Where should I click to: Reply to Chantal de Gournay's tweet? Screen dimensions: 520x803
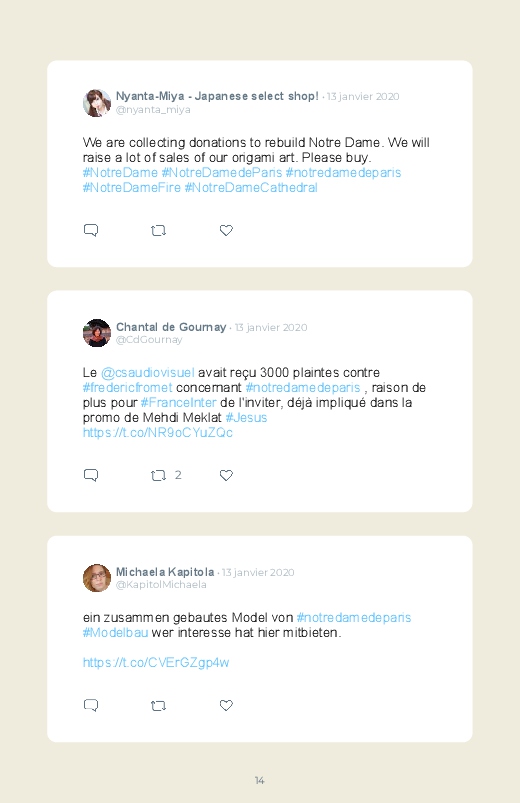[x=91, y=475]
